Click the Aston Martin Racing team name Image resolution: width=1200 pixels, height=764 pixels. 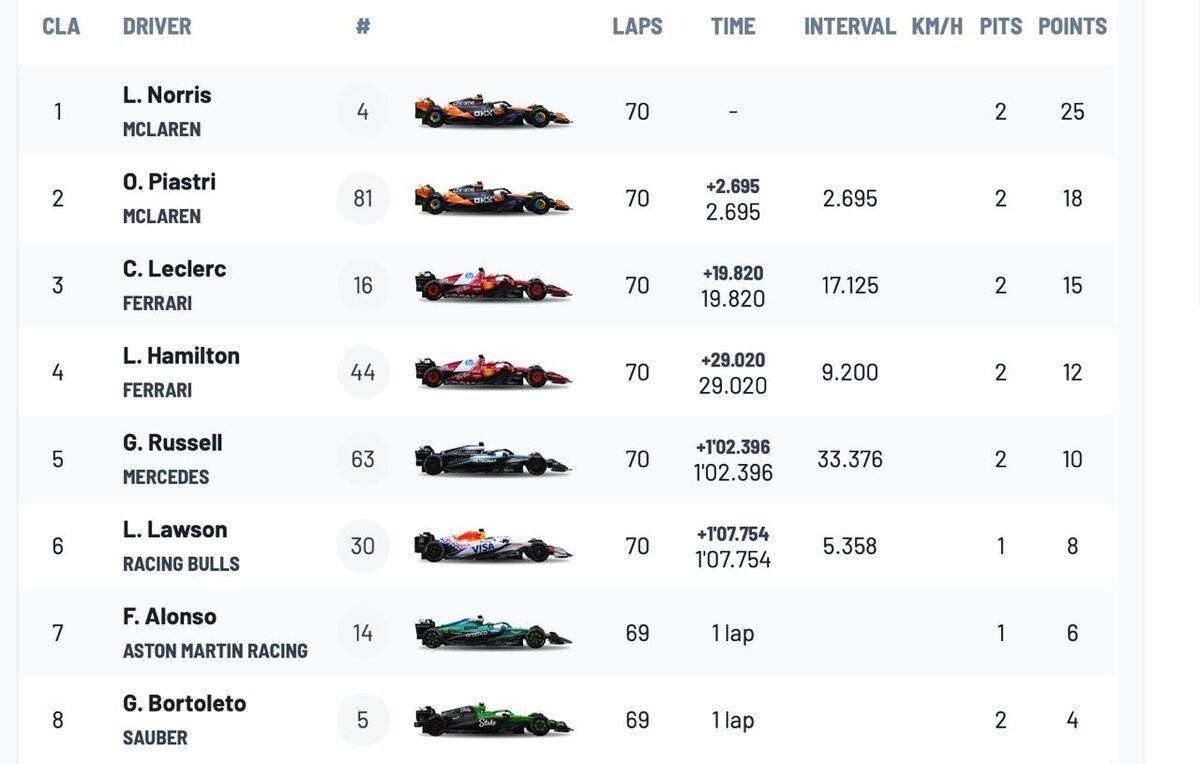215,651
